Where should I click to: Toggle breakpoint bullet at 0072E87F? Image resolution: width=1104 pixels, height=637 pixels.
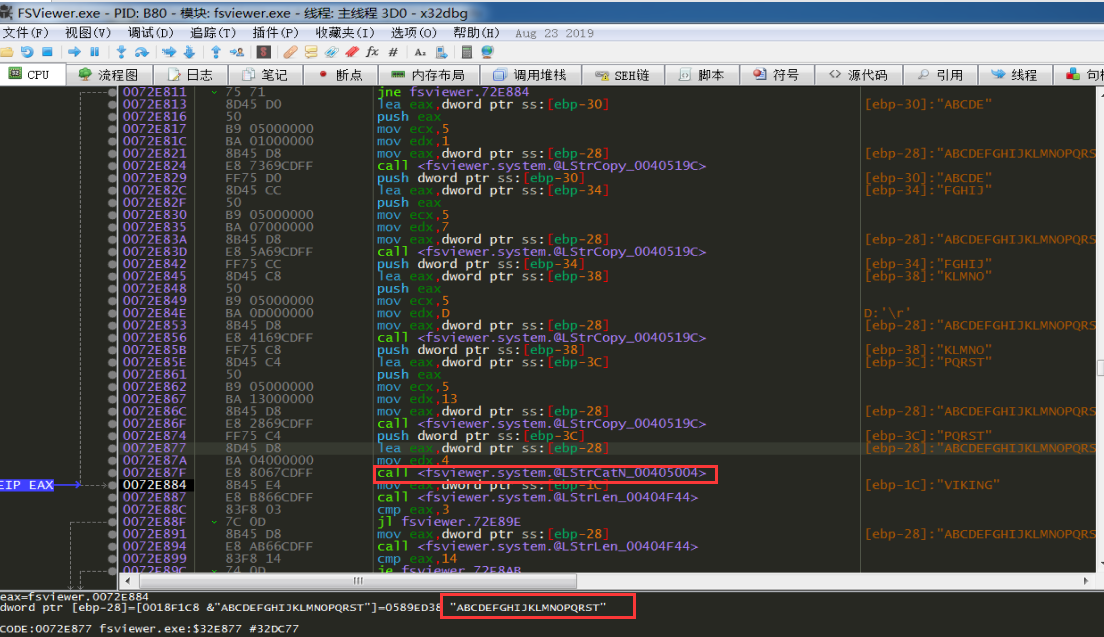click(113, 472)
